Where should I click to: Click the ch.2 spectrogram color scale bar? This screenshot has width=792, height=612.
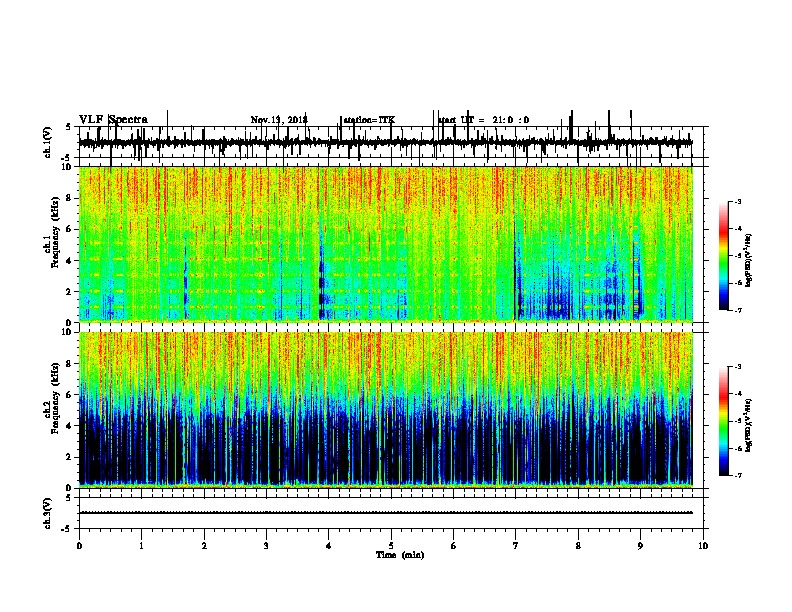click(x=724, y=421)
